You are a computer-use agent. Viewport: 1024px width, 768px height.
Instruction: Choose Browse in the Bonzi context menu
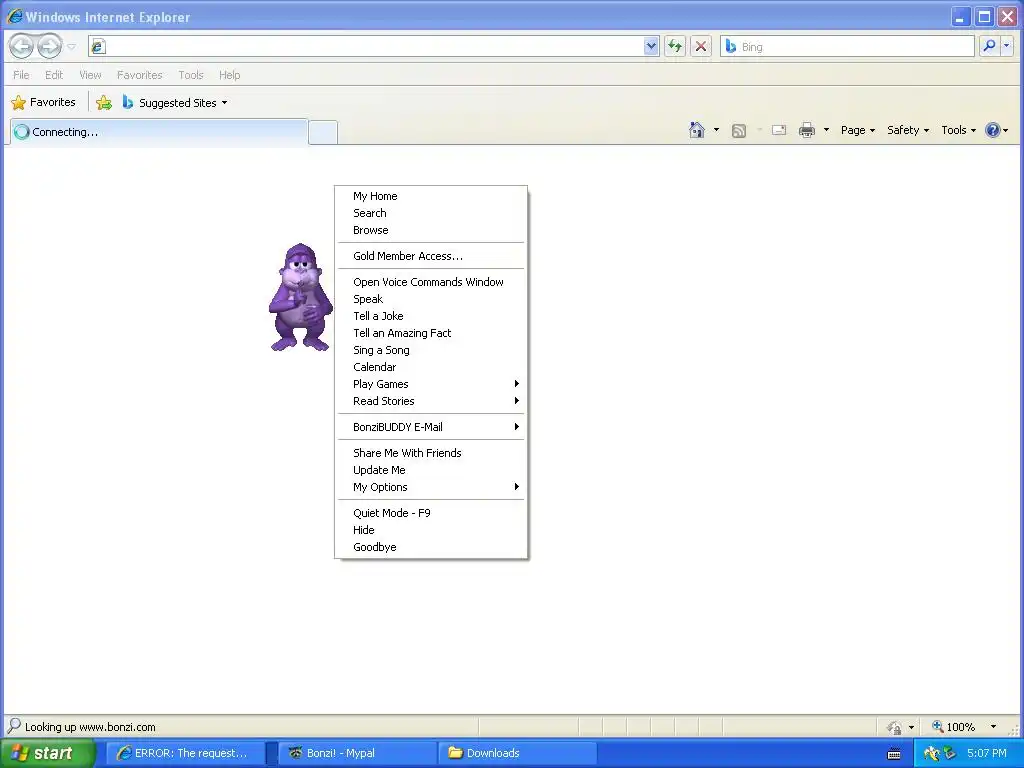click(431, 230)
